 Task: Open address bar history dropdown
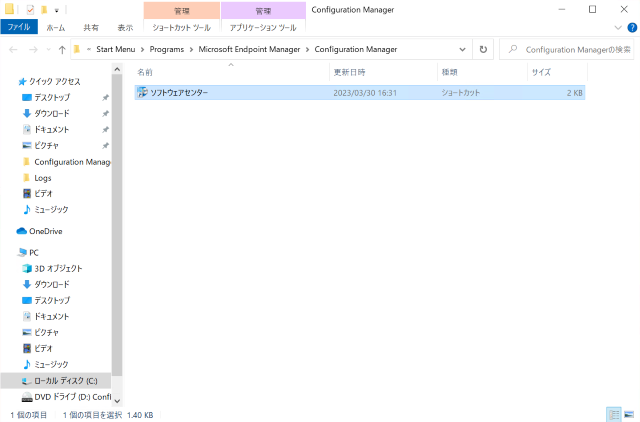[x=462, y=49]
